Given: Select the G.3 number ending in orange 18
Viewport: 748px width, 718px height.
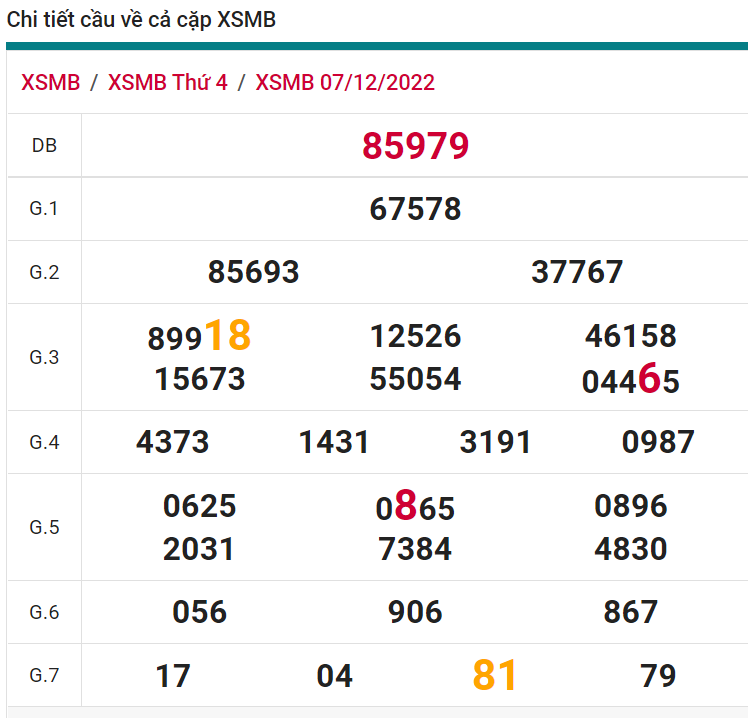Looking at the screenshot, I should [x=199, y=337].
